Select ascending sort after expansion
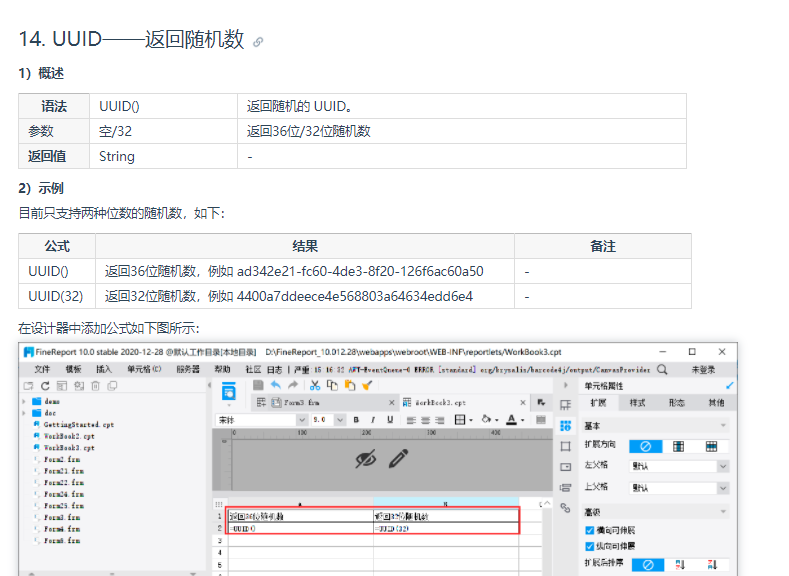This screenshot has height=576, width=789. [680, 564]
